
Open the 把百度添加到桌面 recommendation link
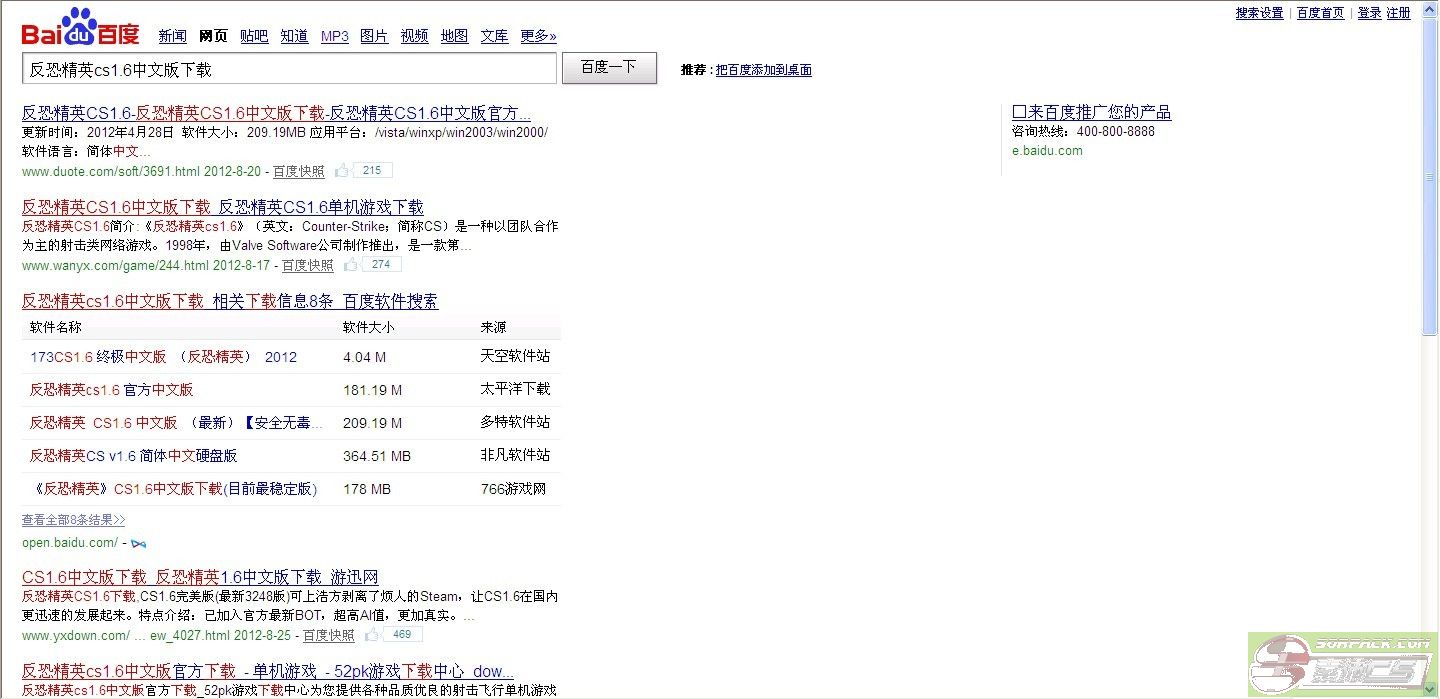coord(763,70)
